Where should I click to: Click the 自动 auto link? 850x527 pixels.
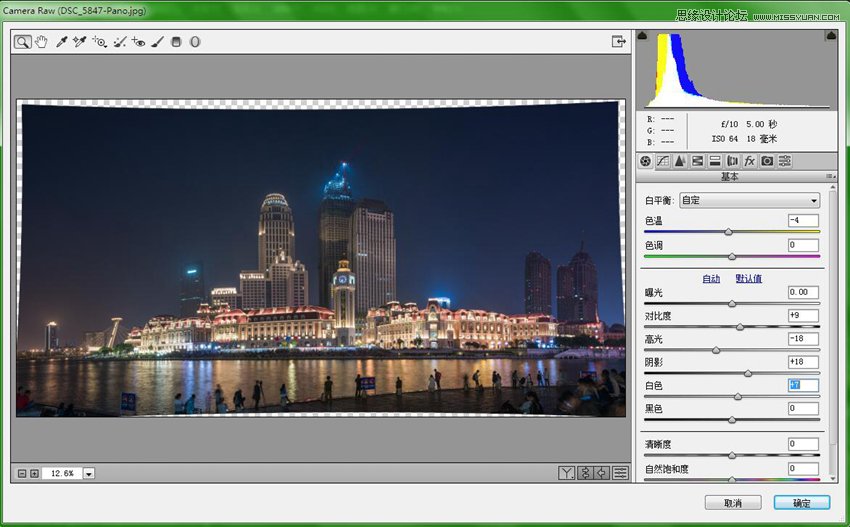(x=711, y=278)
